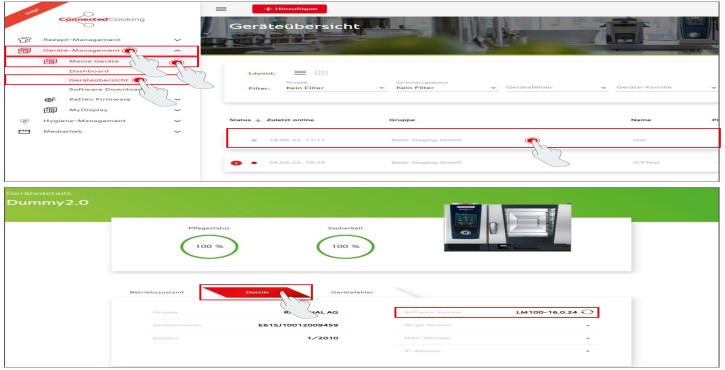This screenshot has width=725, height=370.
Task: Open the Mediathek menu item
Action: click(x=62, y=131)
